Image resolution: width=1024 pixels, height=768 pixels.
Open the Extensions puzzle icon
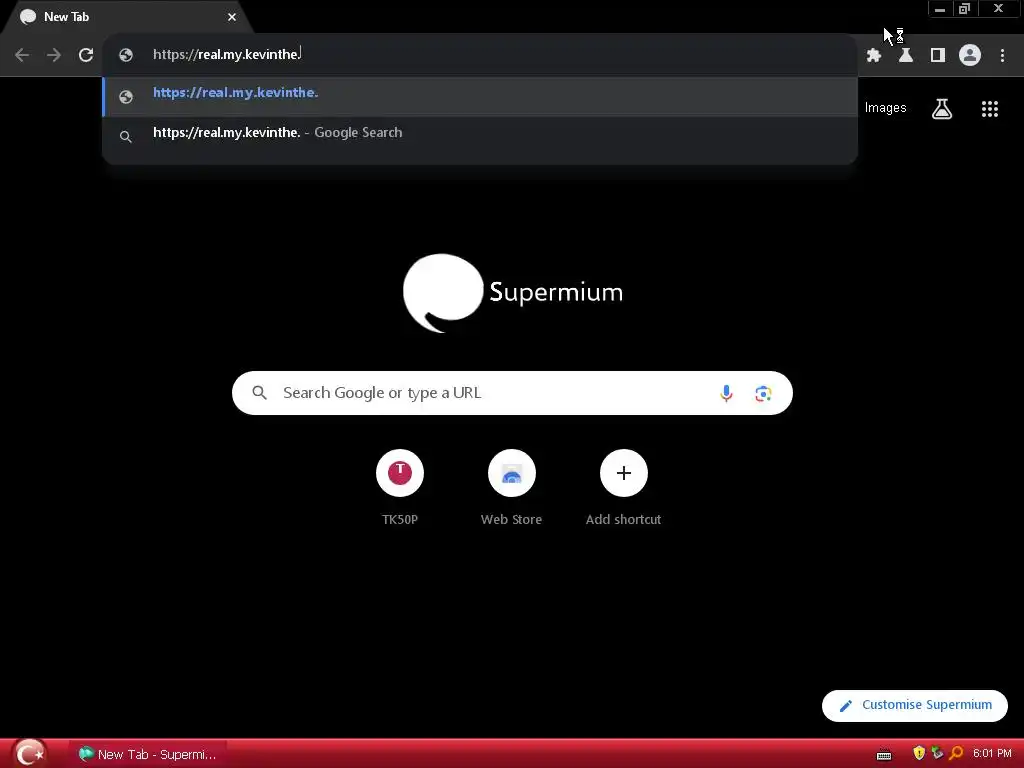[x=874, y=56]
